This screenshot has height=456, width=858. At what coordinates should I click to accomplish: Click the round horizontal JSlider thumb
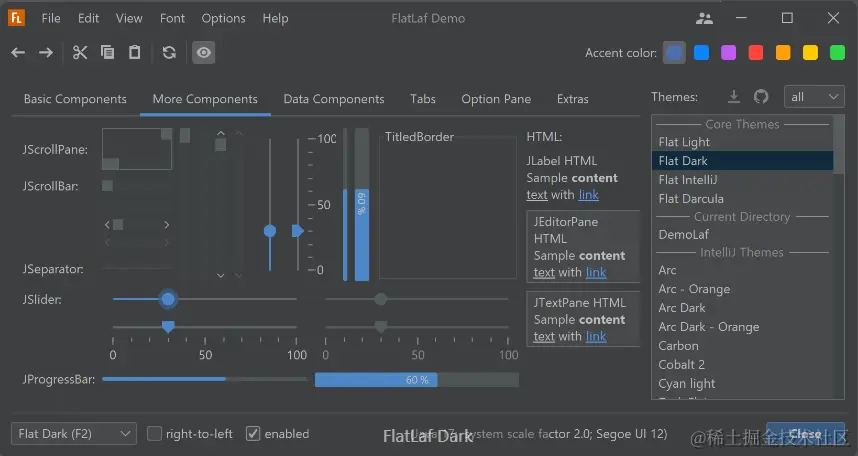(168, 299)
